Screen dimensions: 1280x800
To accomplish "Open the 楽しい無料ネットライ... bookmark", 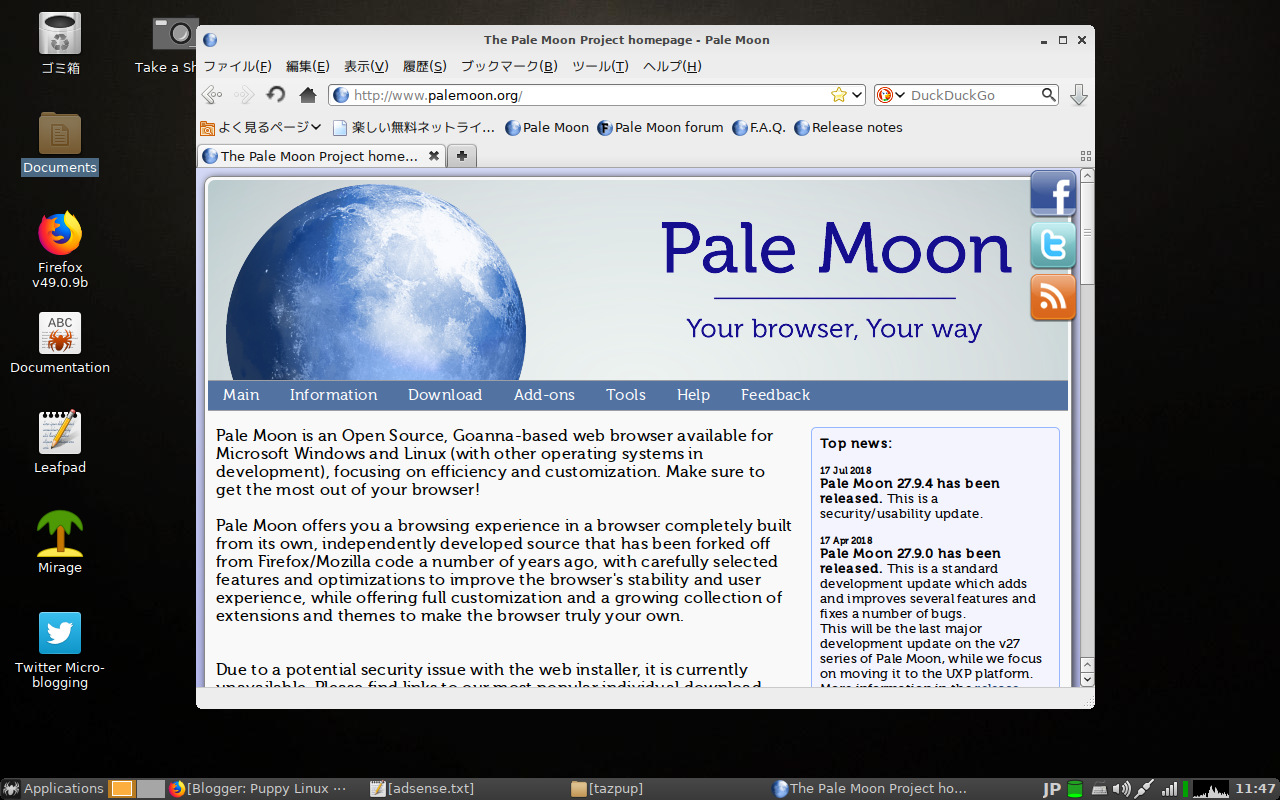I will pyautogui.click(x=413, y=128).
